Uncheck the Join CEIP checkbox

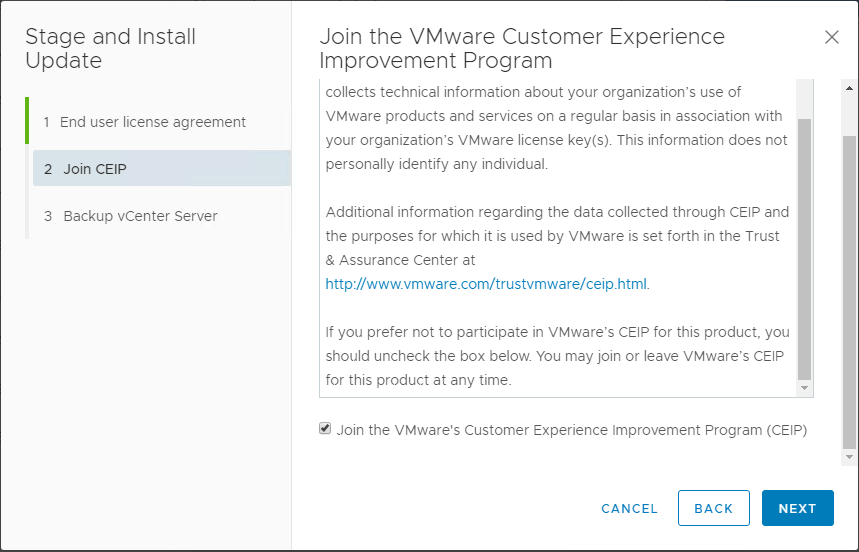325,429
